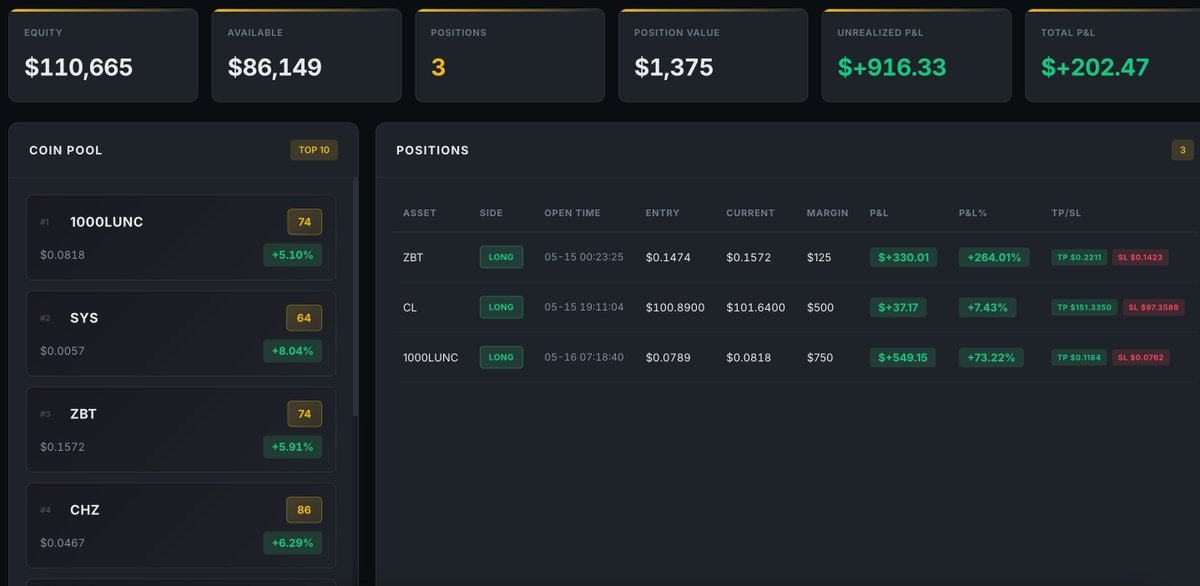1200x586 pixels.
Task: Click the P&L badge $+330.01
Action: click(903, 257)
